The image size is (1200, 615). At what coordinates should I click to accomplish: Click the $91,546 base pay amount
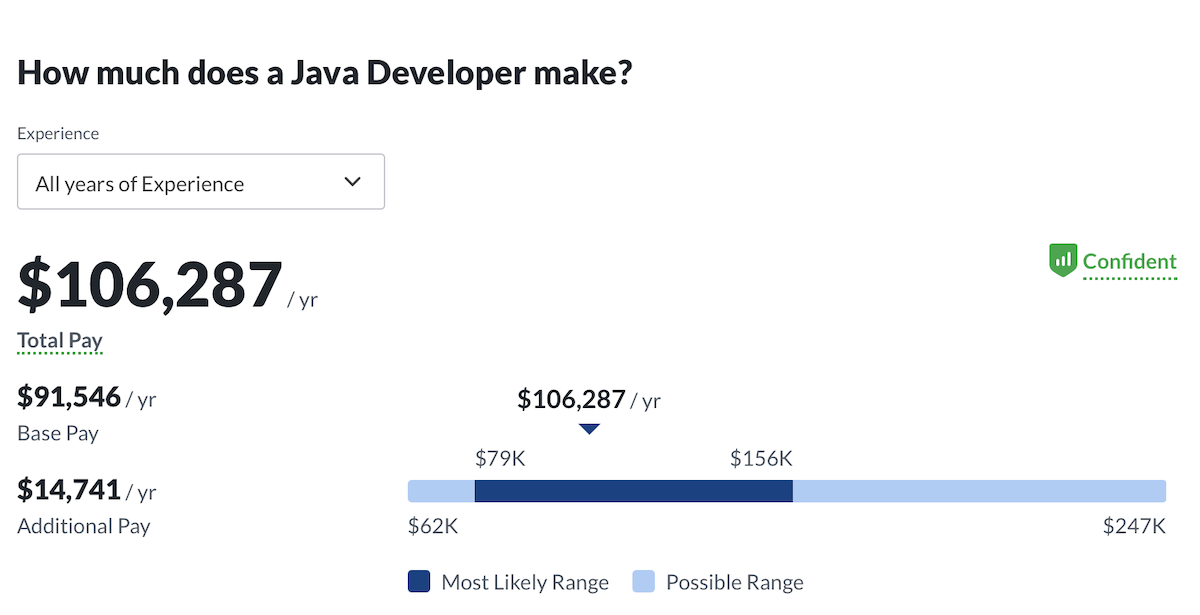pyautogui.click(x=69, y=397)
